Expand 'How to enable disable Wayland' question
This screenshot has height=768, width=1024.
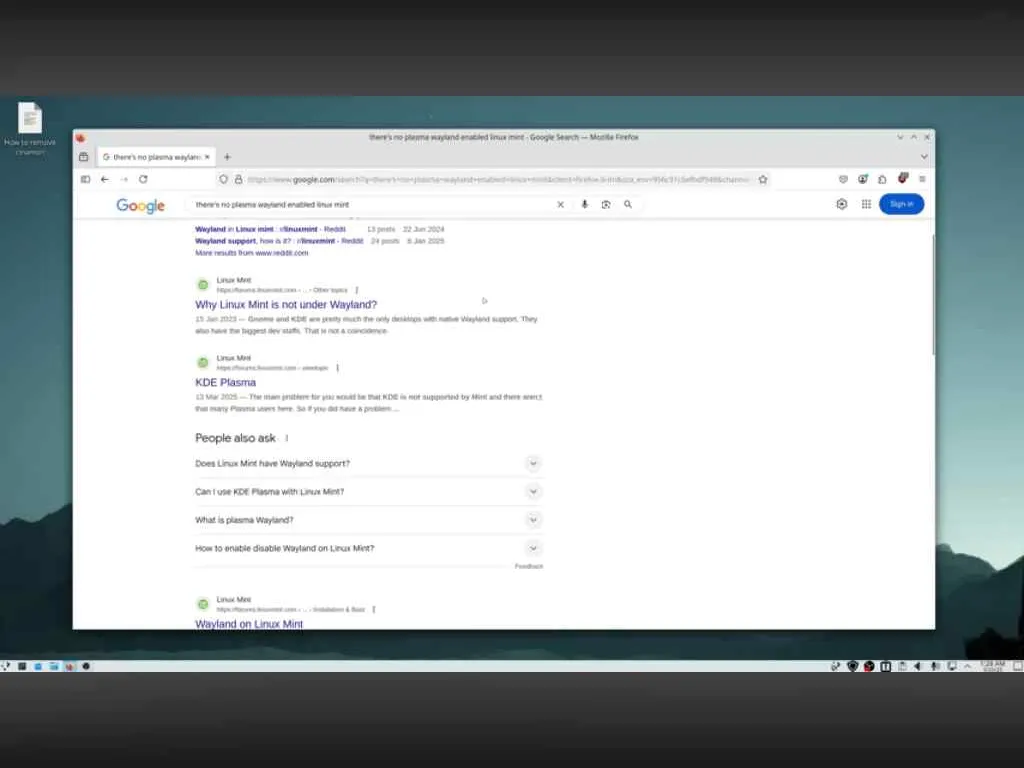point(369,549)
